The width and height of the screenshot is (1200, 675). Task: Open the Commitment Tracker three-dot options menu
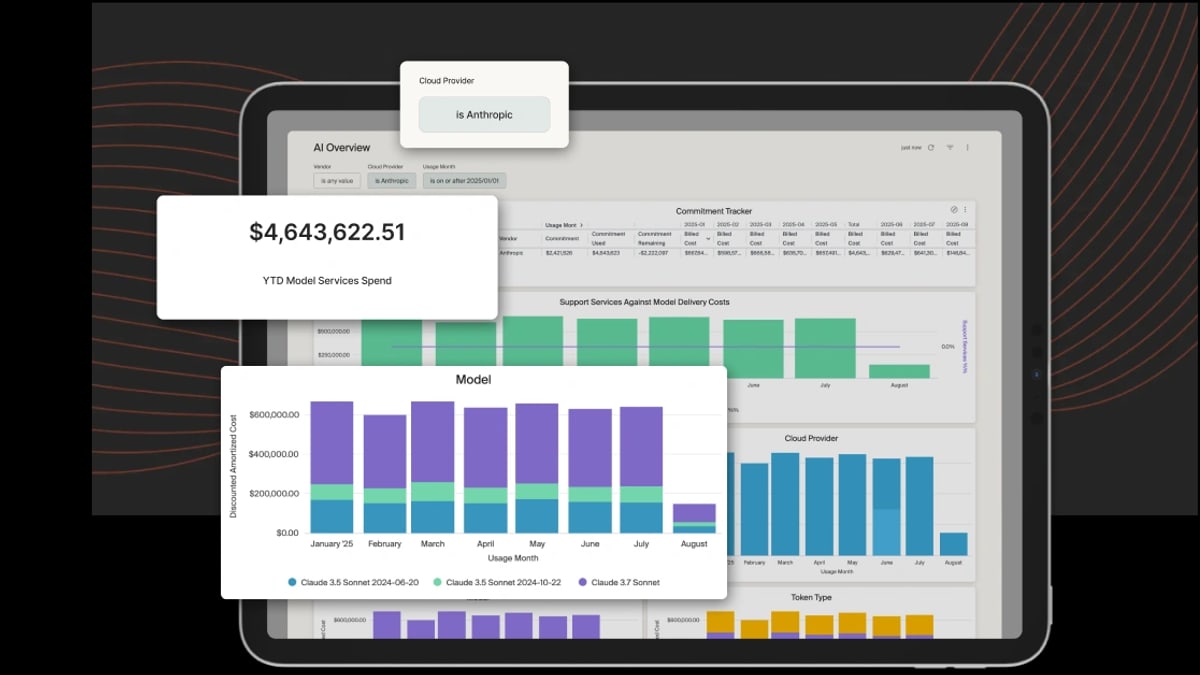(965, 210)
